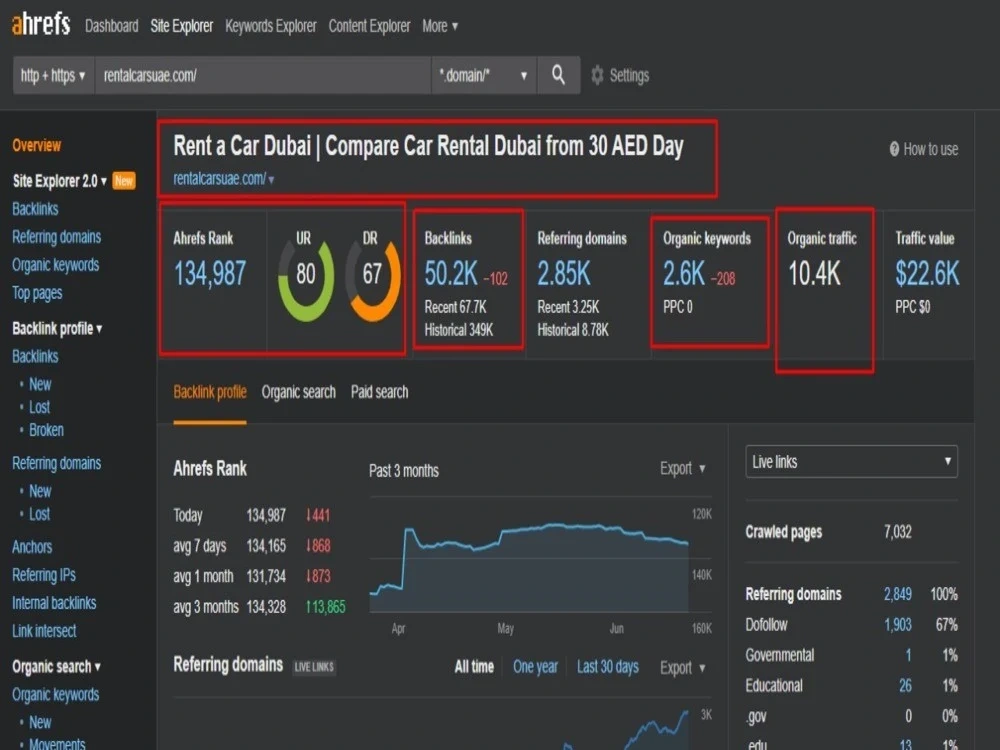
Task: Open the http + https protocol dropdown
Action: click(54, 75)
